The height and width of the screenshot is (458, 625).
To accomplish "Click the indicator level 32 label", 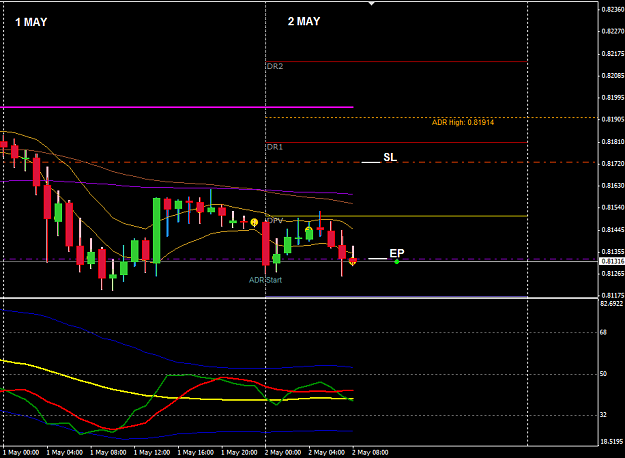I will (603, 415).
